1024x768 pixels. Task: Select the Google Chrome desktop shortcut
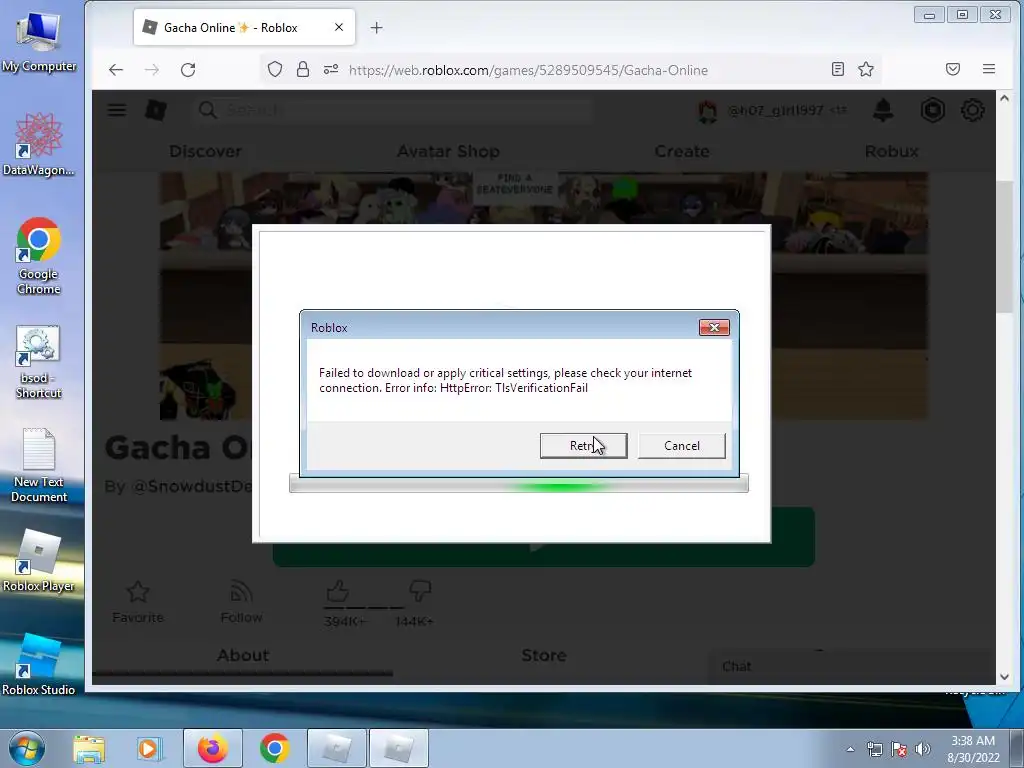pos(39,256)
